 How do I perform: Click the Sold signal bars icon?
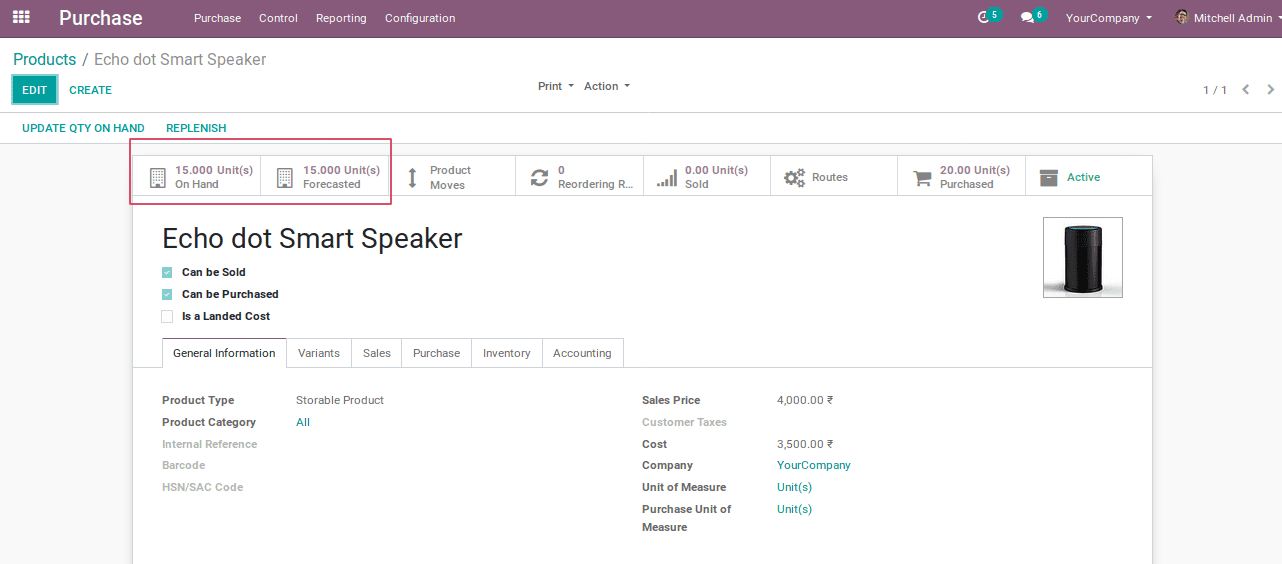667,178
